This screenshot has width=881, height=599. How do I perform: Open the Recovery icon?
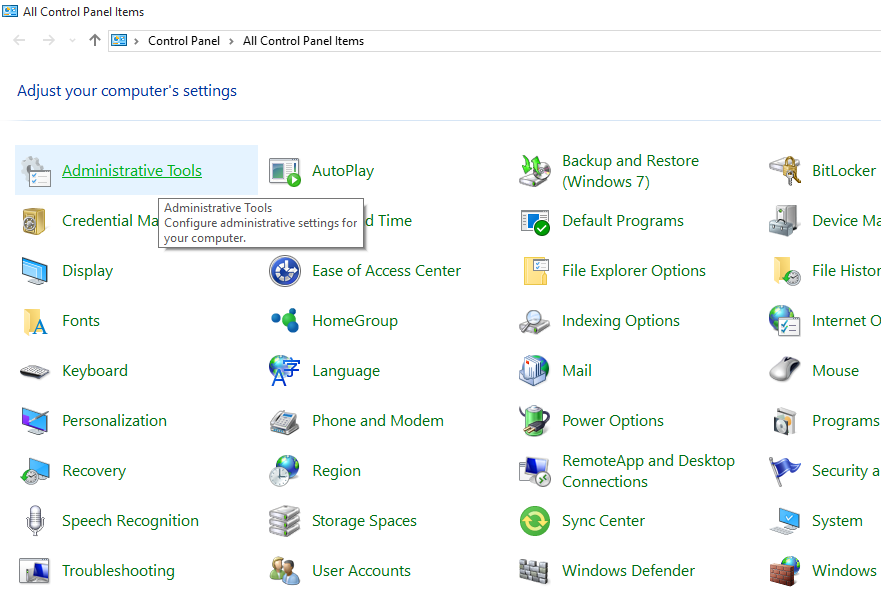[35, 471]
